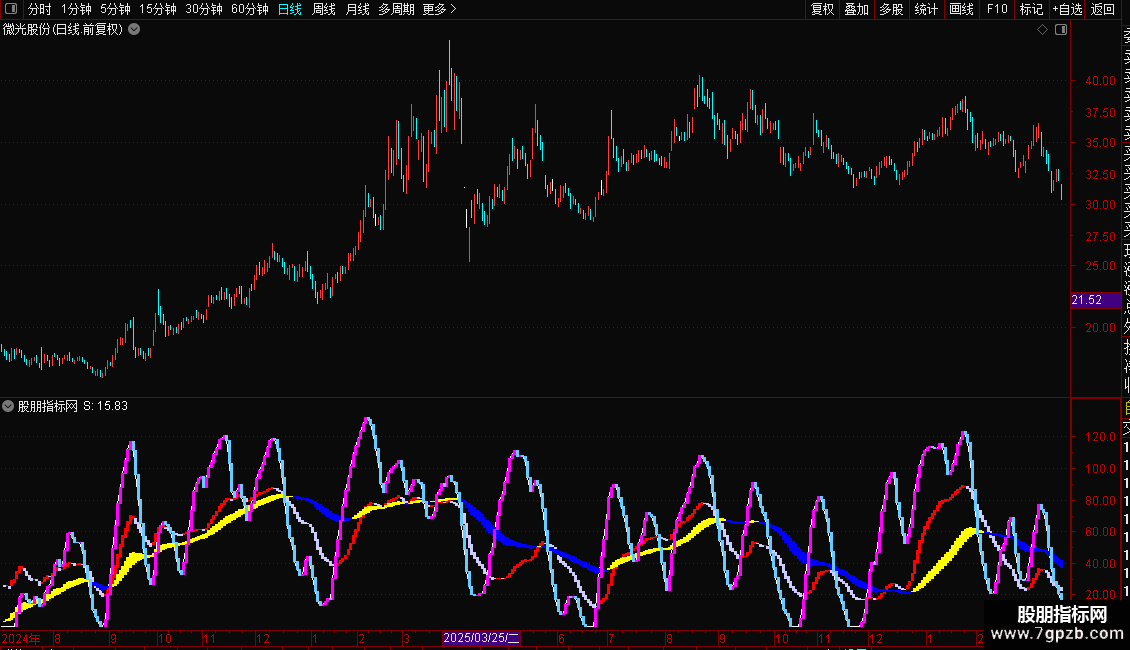The image size is (1130, 650).
Task: Select the 5分钟 period tab
Action: [115, 9]
